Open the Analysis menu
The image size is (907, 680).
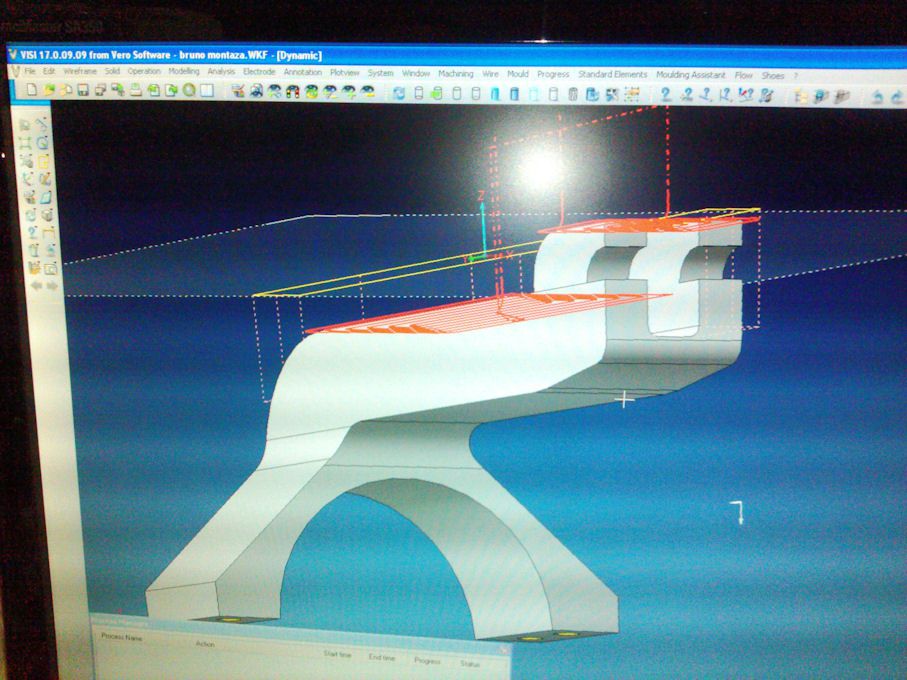221,71
